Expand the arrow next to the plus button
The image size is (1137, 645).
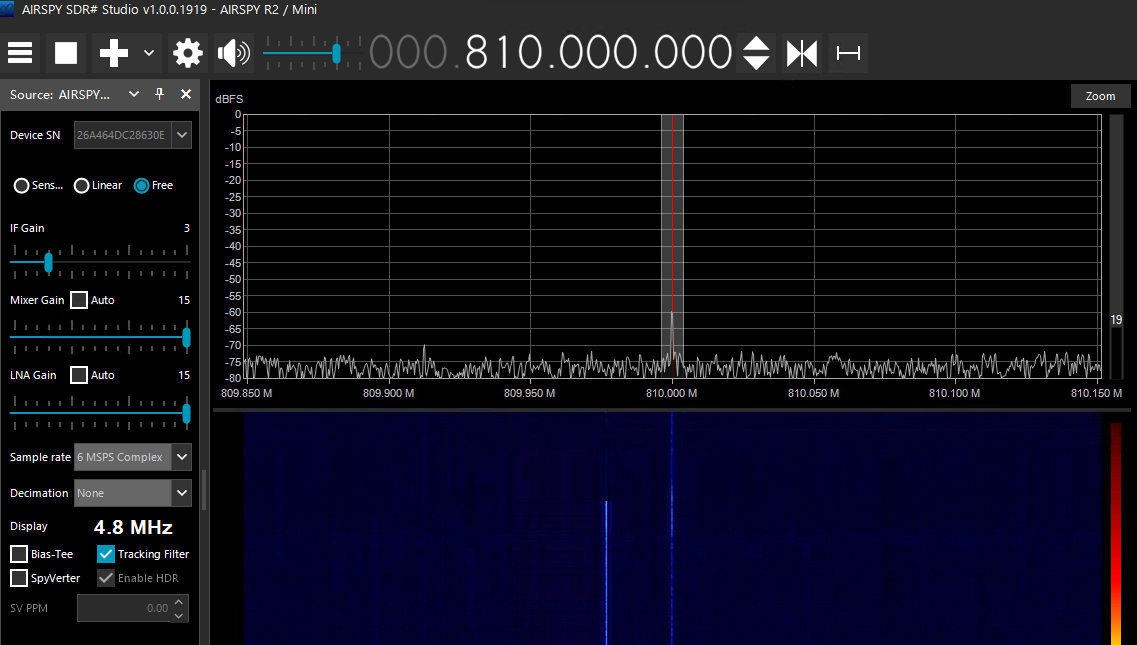click(149, 53)
